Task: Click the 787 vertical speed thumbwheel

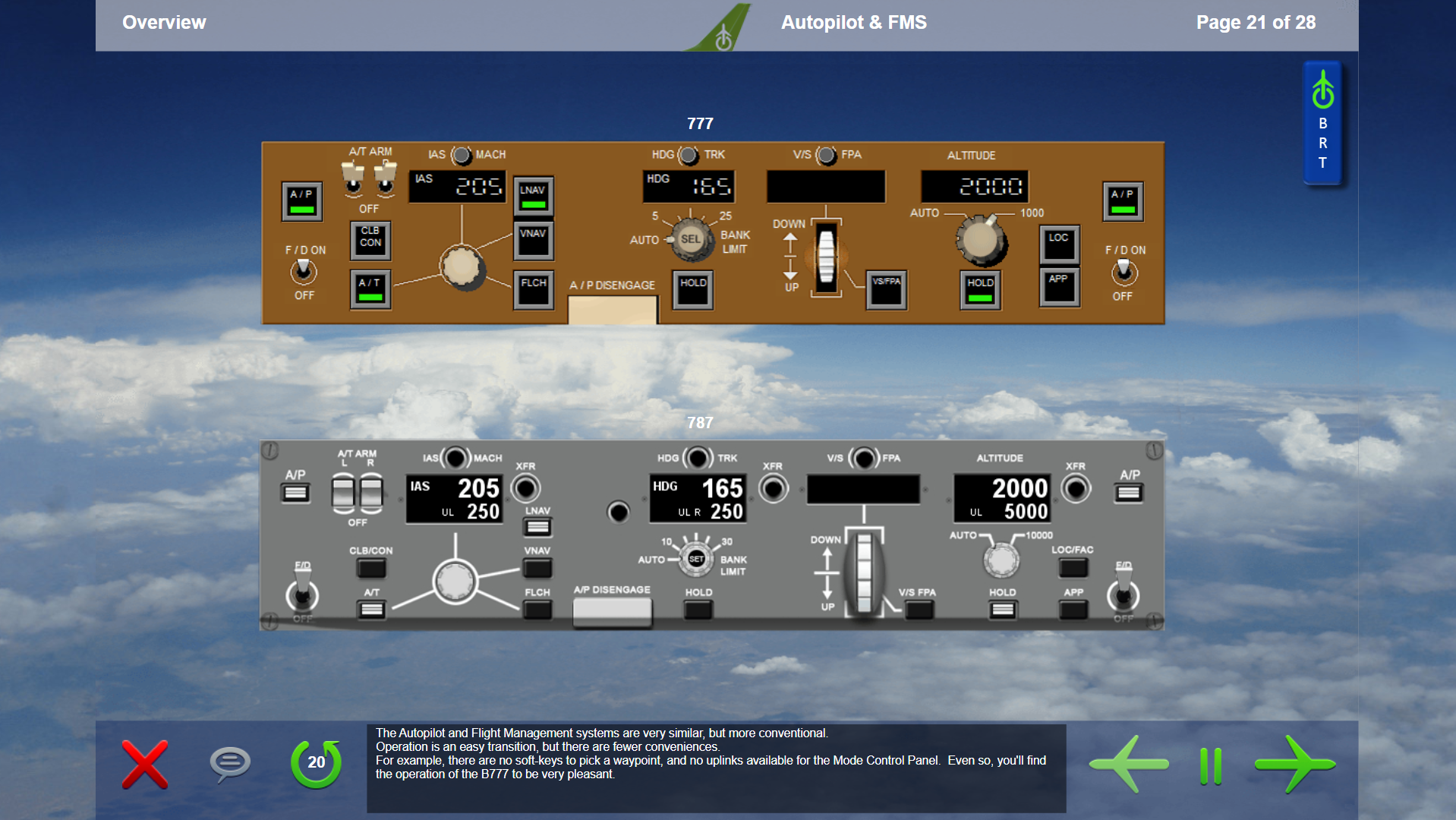Action: pyautogui.click(x=864, y=572)
